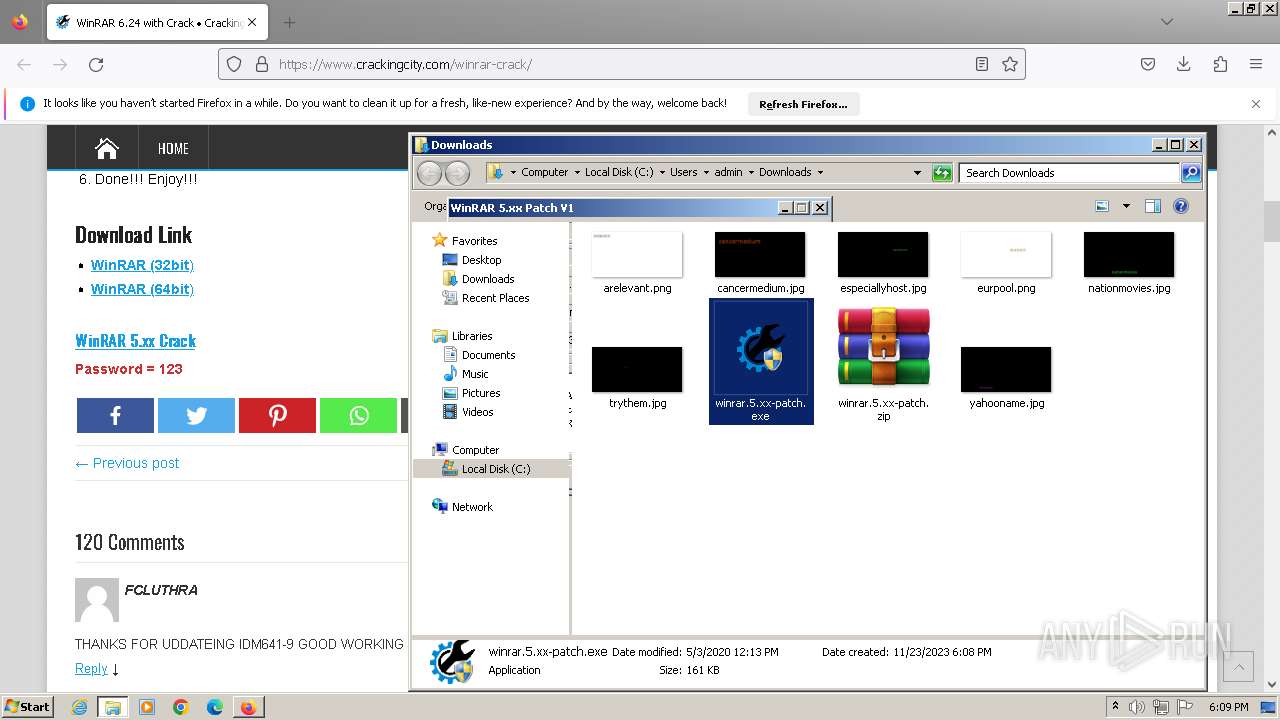Open Firefox hamburger menu
Image resolution: width=1280 pixels, height=720 pixels.
(1256, 64)
